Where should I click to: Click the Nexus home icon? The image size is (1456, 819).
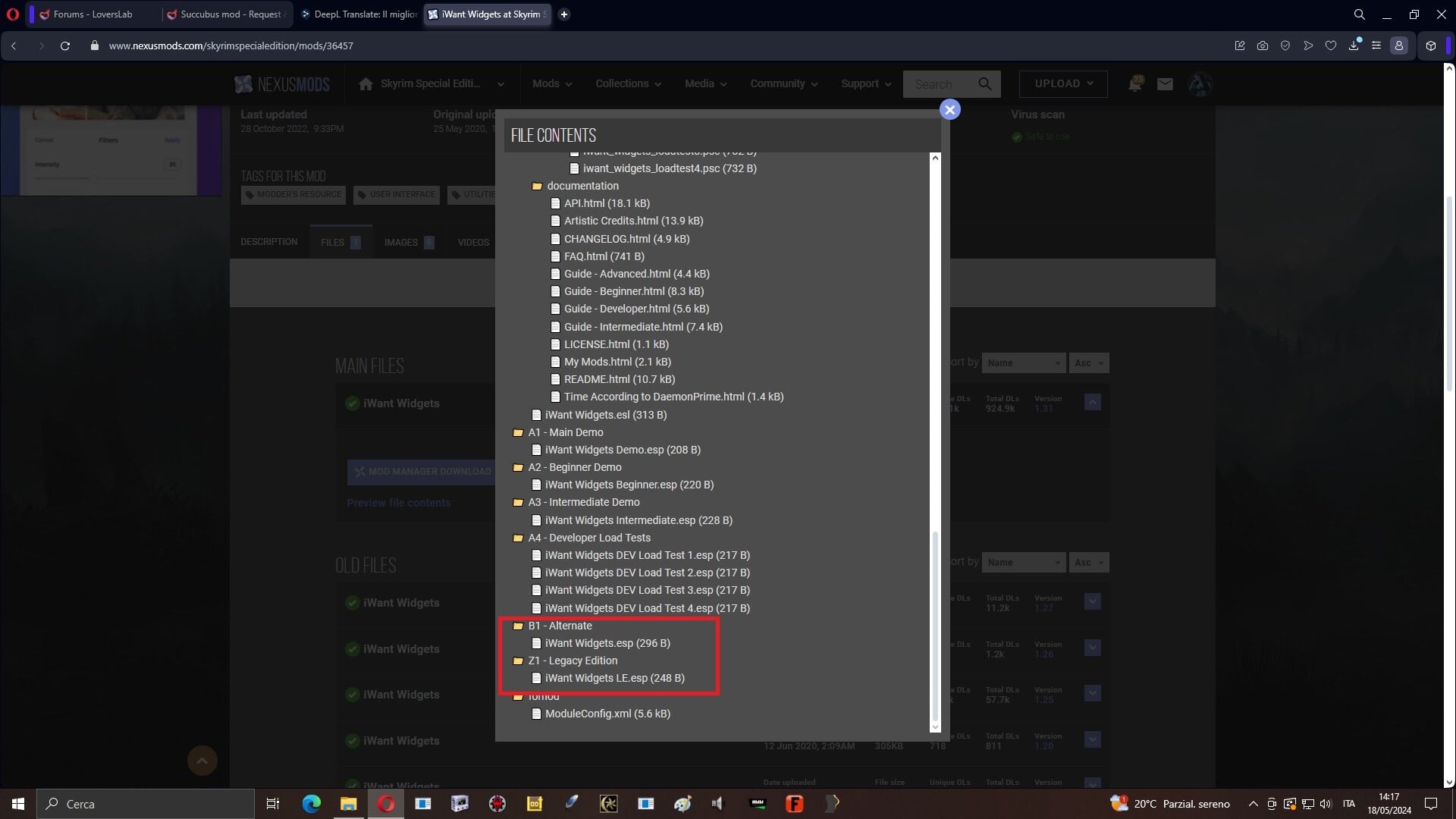(366, 83)
